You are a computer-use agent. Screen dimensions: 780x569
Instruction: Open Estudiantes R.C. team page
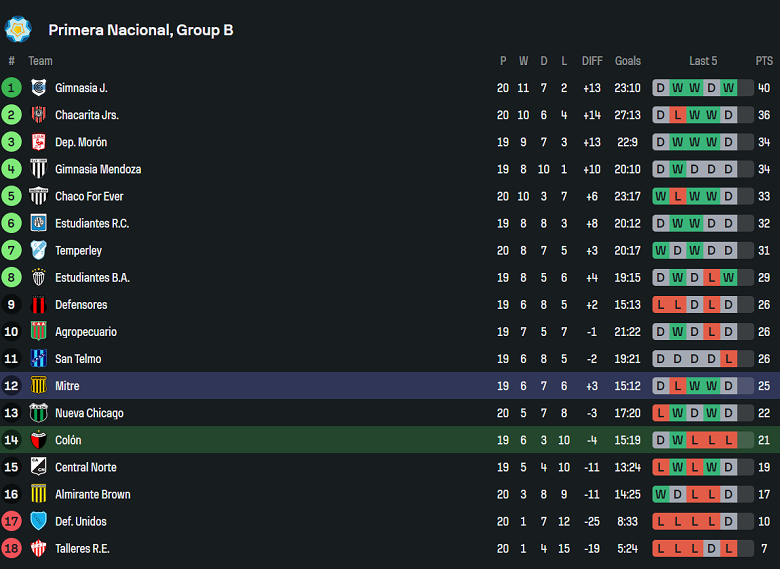coord(92,223)
